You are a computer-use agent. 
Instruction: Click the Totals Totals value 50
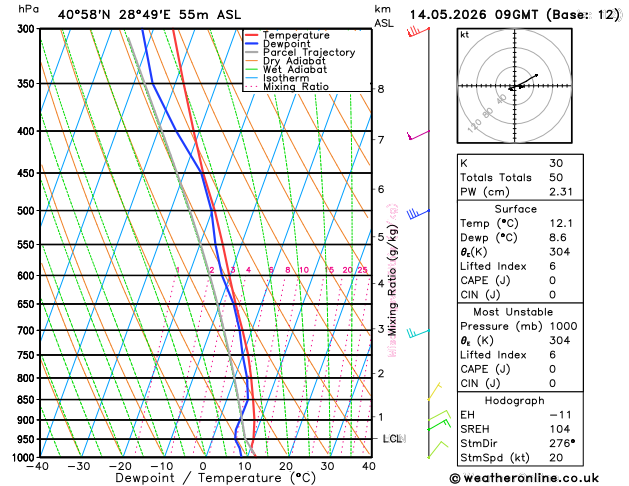(x=556, y=178)
